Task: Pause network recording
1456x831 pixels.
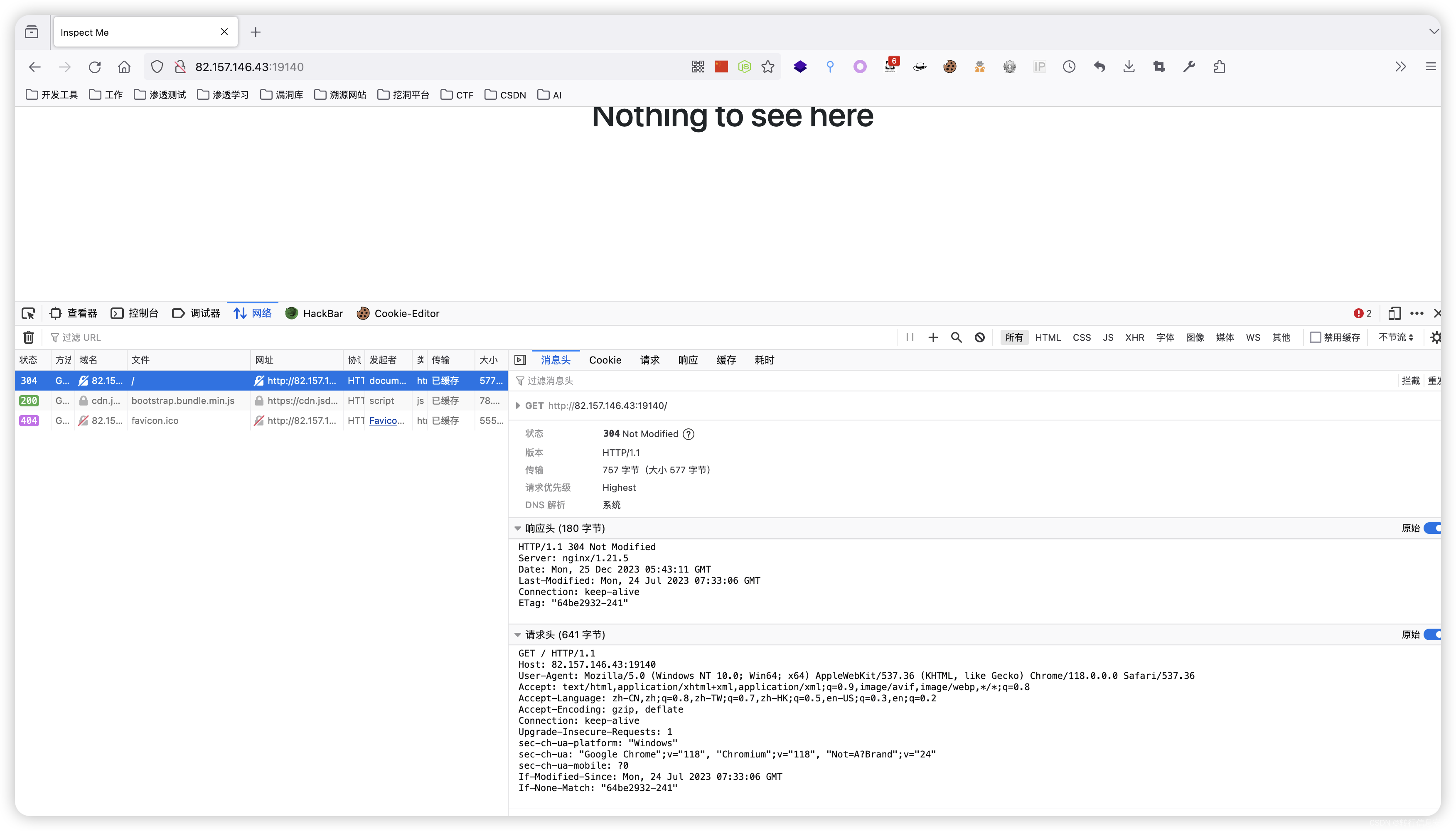Action: coord(910,337)
